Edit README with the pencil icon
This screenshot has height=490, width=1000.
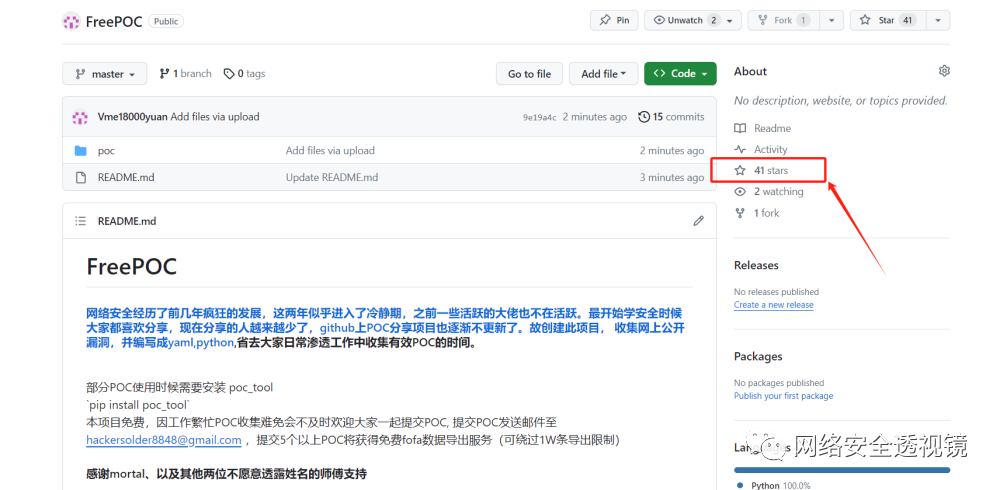coord(698,221)
